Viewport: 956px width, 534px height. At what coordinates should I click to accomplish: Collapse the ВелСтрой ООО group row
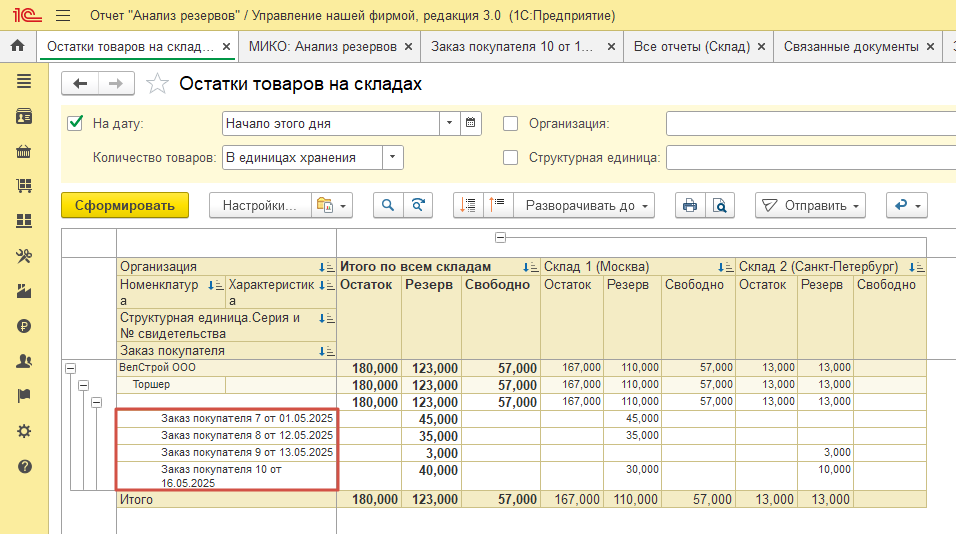[71, 368]
